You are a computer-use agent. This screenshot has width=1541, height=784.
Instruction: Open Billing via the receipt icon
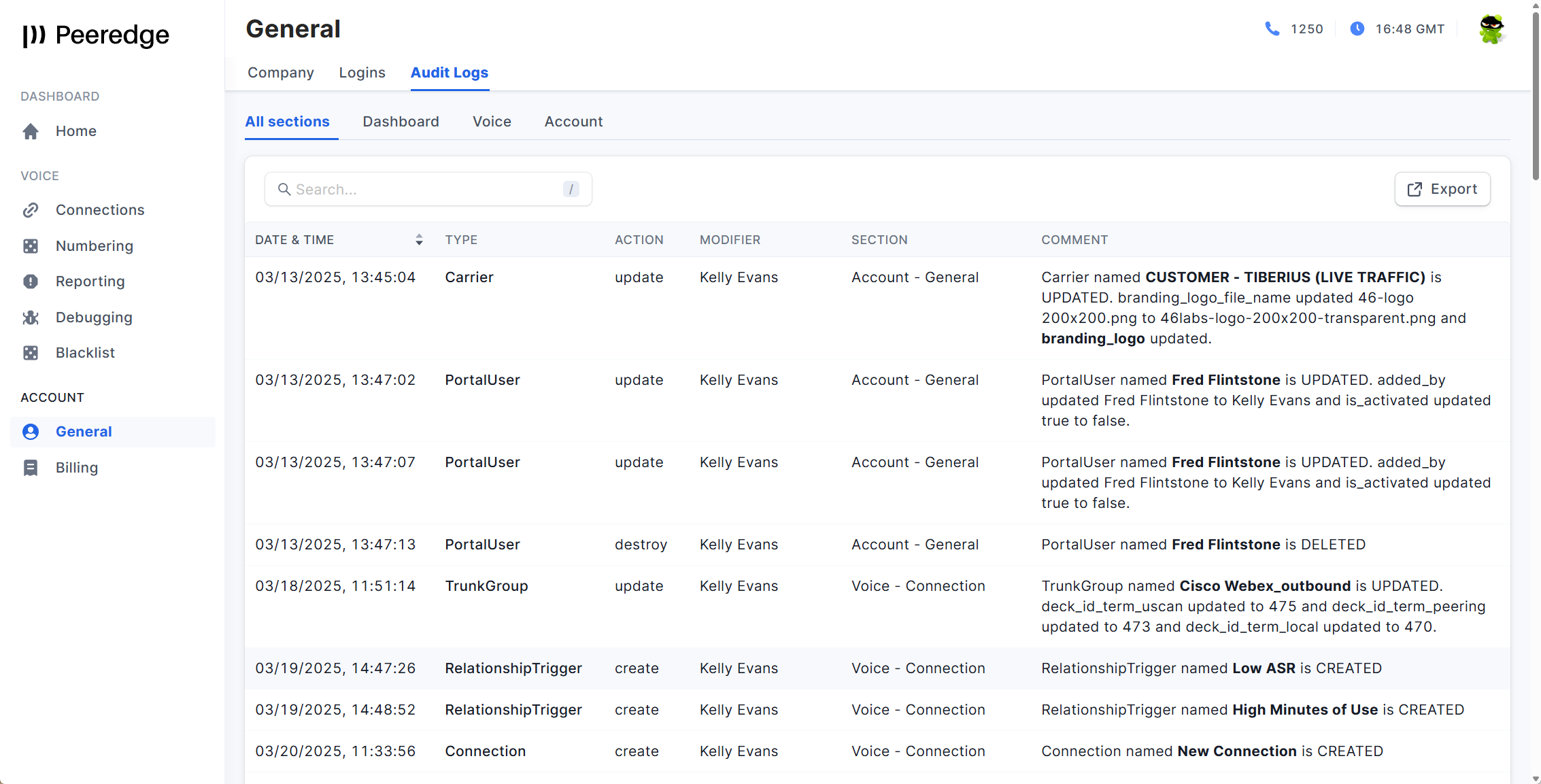[31, 468]
